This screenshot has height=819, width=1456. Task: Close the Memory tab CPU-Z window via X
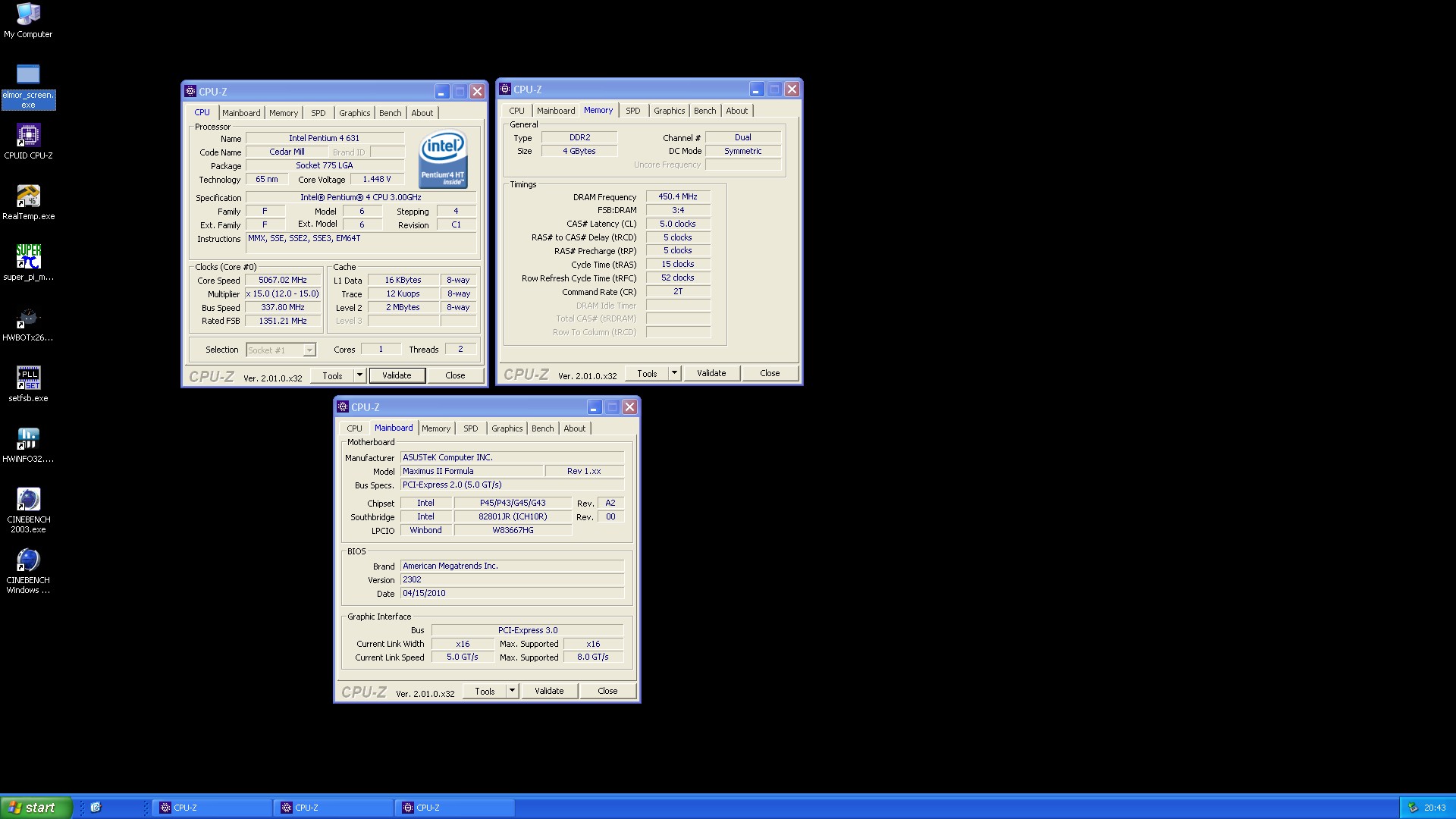coord(792,89)
